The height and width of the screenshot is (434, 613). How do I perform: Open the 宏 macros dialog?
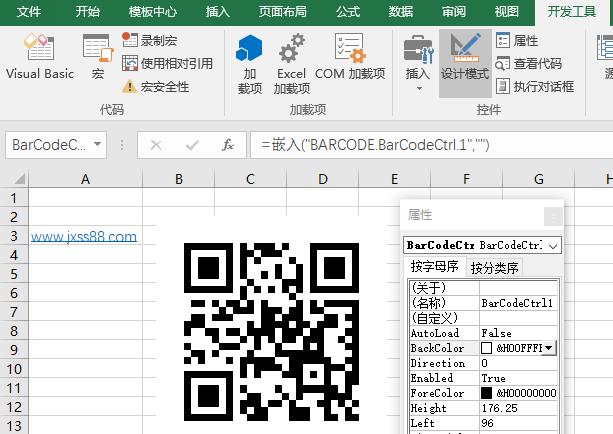(x=98, y=57)
